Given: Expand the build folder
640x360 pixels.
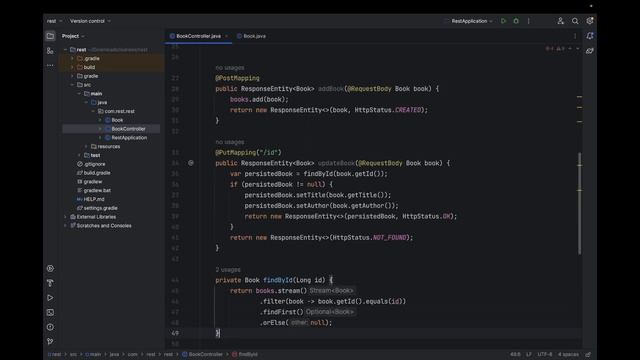Looking at the screenshot, I should (x=73, y=67).
